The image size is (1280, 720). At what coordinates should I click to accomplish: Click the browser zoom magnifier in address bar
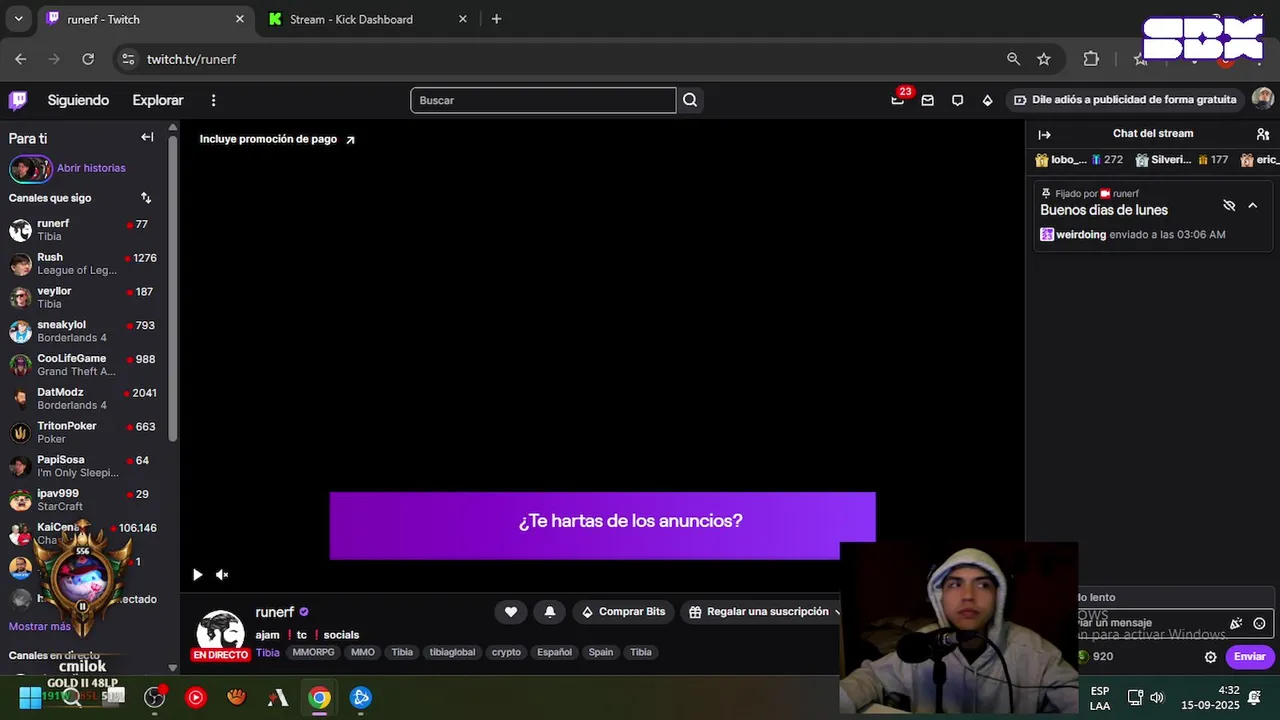tap(1014, 59)
